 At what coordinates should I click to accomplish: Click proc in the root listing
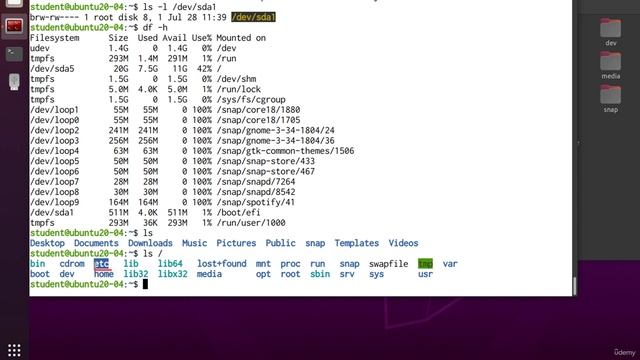[290, 264]
